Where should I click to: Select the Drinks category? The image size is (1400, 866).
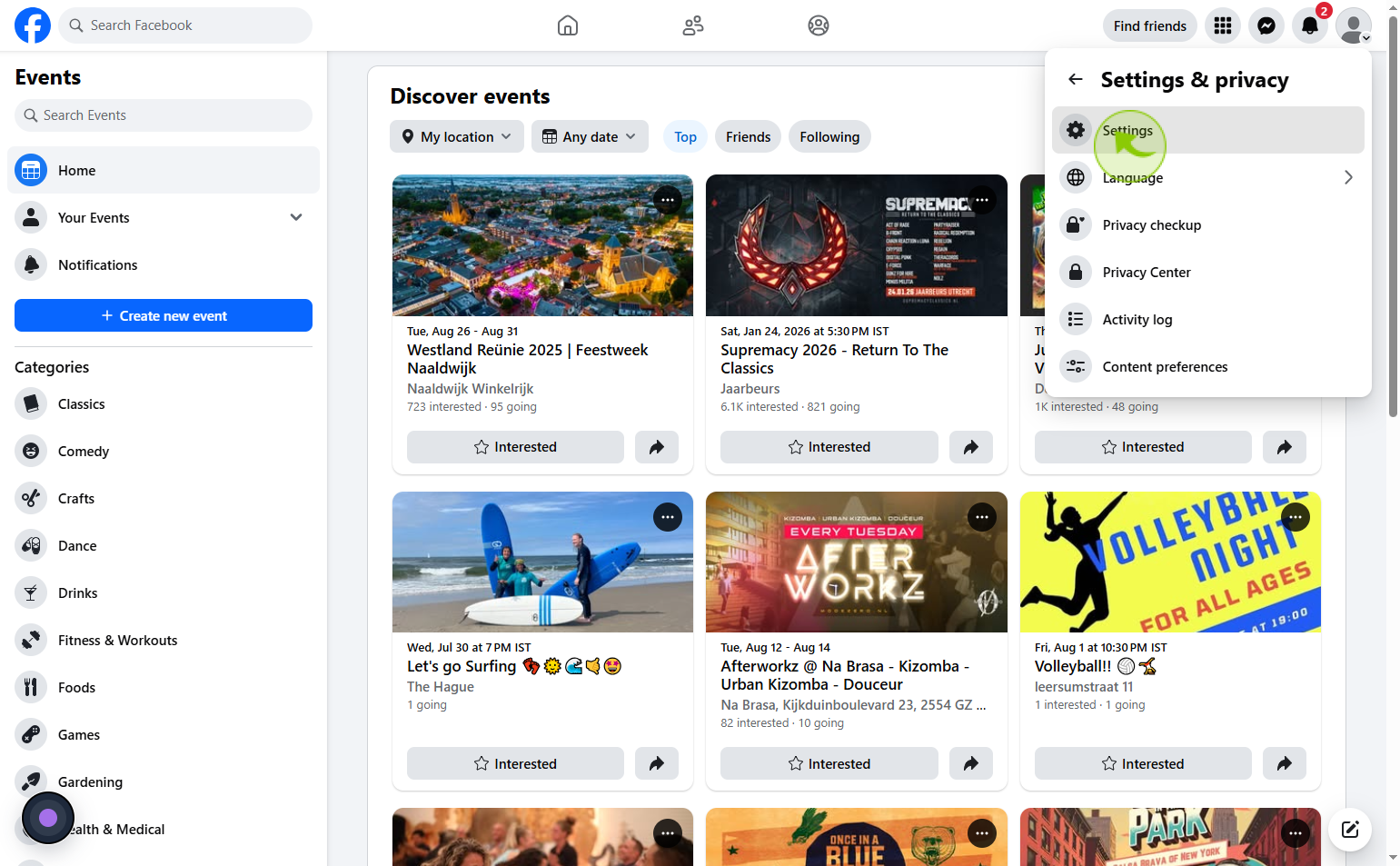click(x=164, y=592)
